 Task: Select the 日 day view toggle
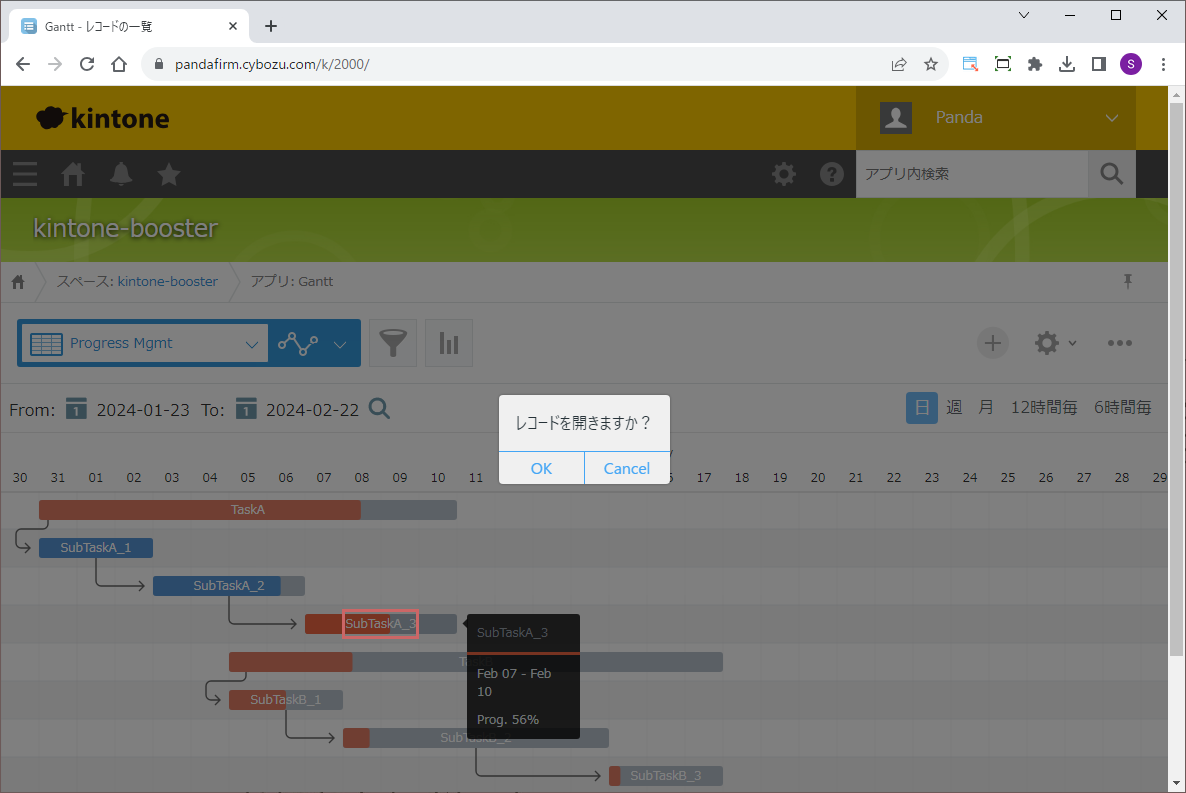click(x=922, y=408)
